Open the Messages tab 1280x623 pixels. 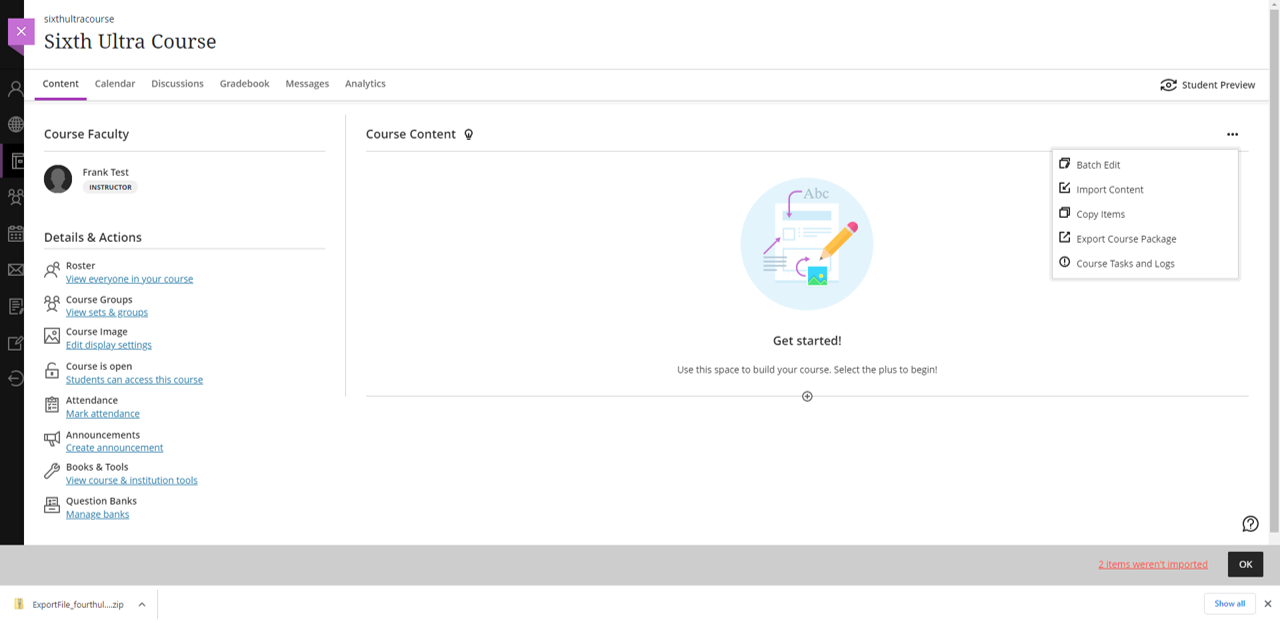(x=307, y=84)
